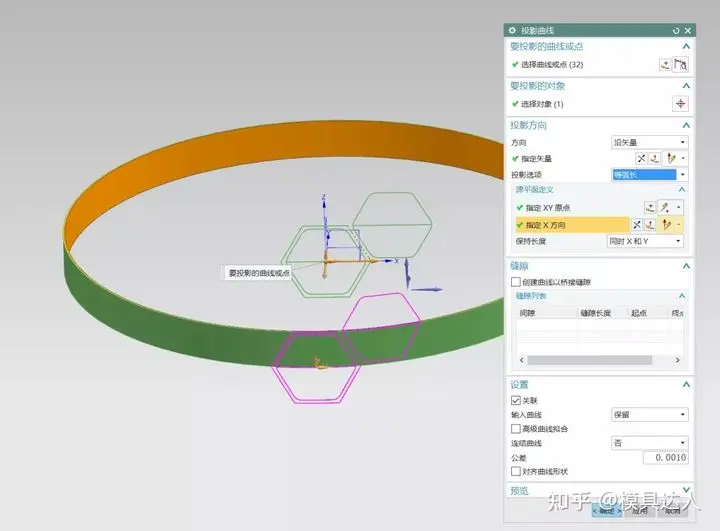Enable 高级曲线拟合 checkbox
Screen dimensions: 720x531
(x=516, y=429)
